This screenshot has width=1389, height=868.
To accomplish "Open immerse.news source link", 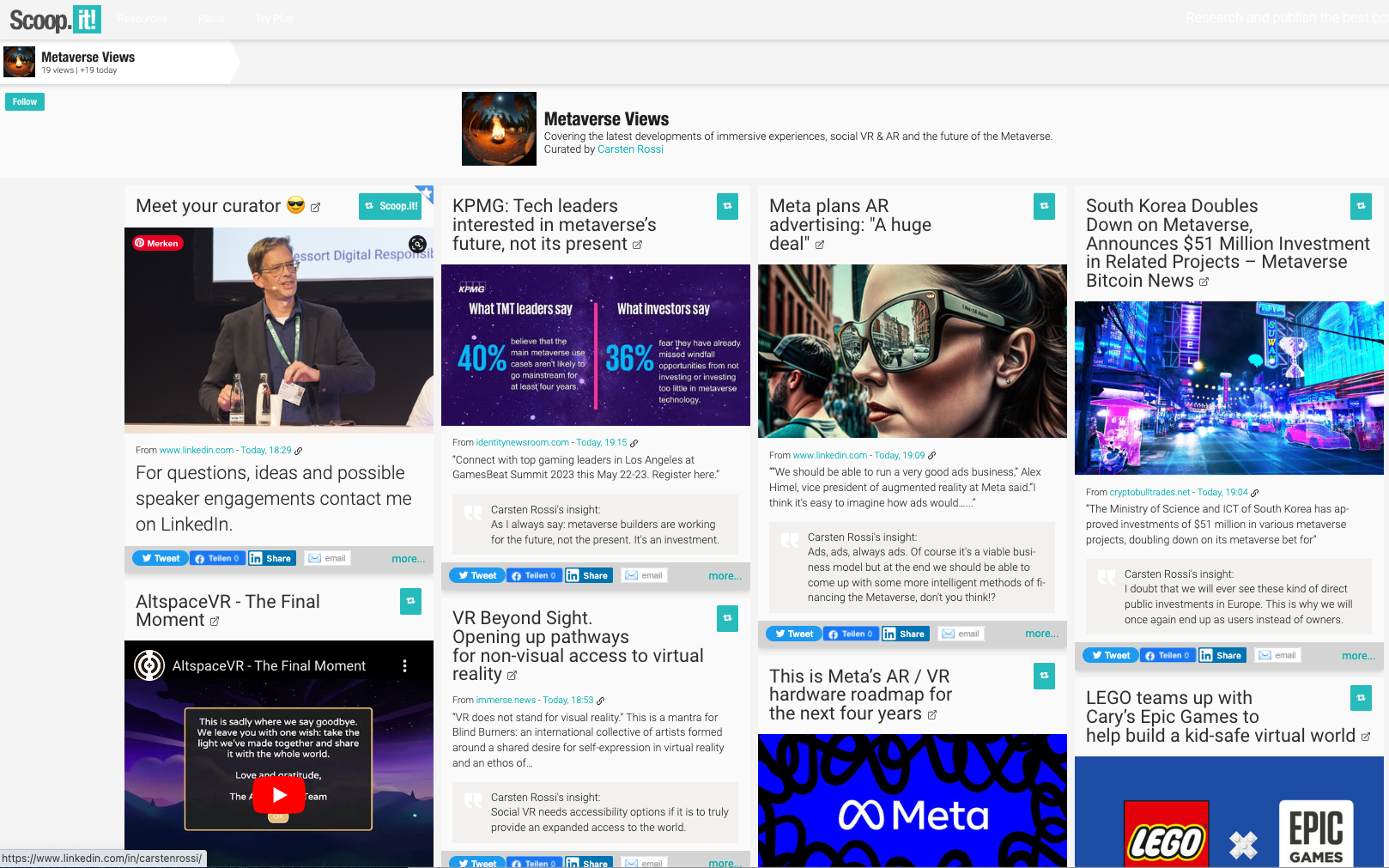I will (506, 701).
